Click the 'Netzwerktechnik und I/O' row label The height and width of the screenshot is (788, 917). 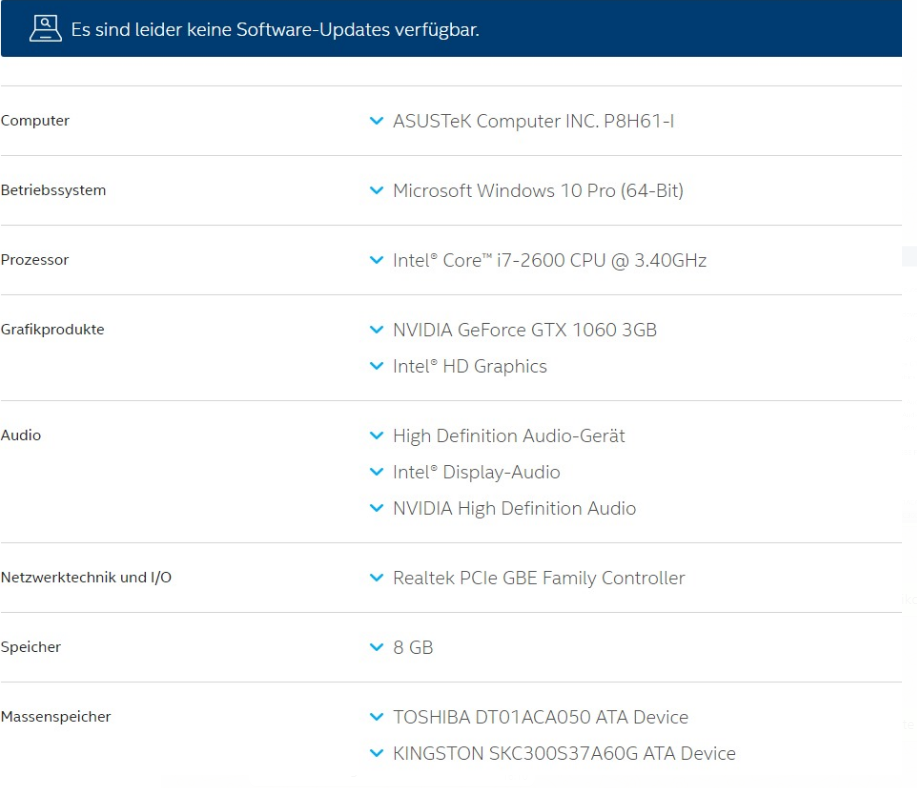(x=86, y=577)
